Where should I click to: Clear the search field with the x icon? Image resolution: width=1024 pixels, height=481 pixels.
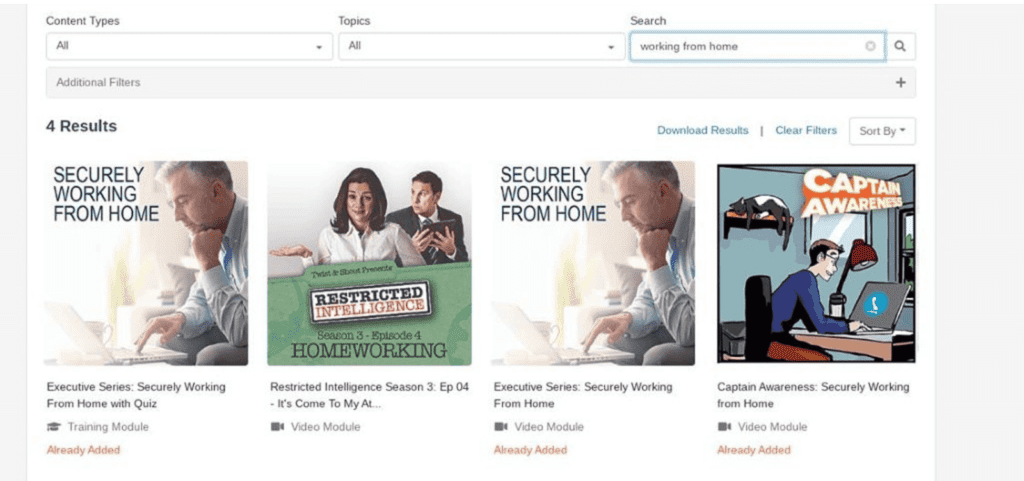871,46
